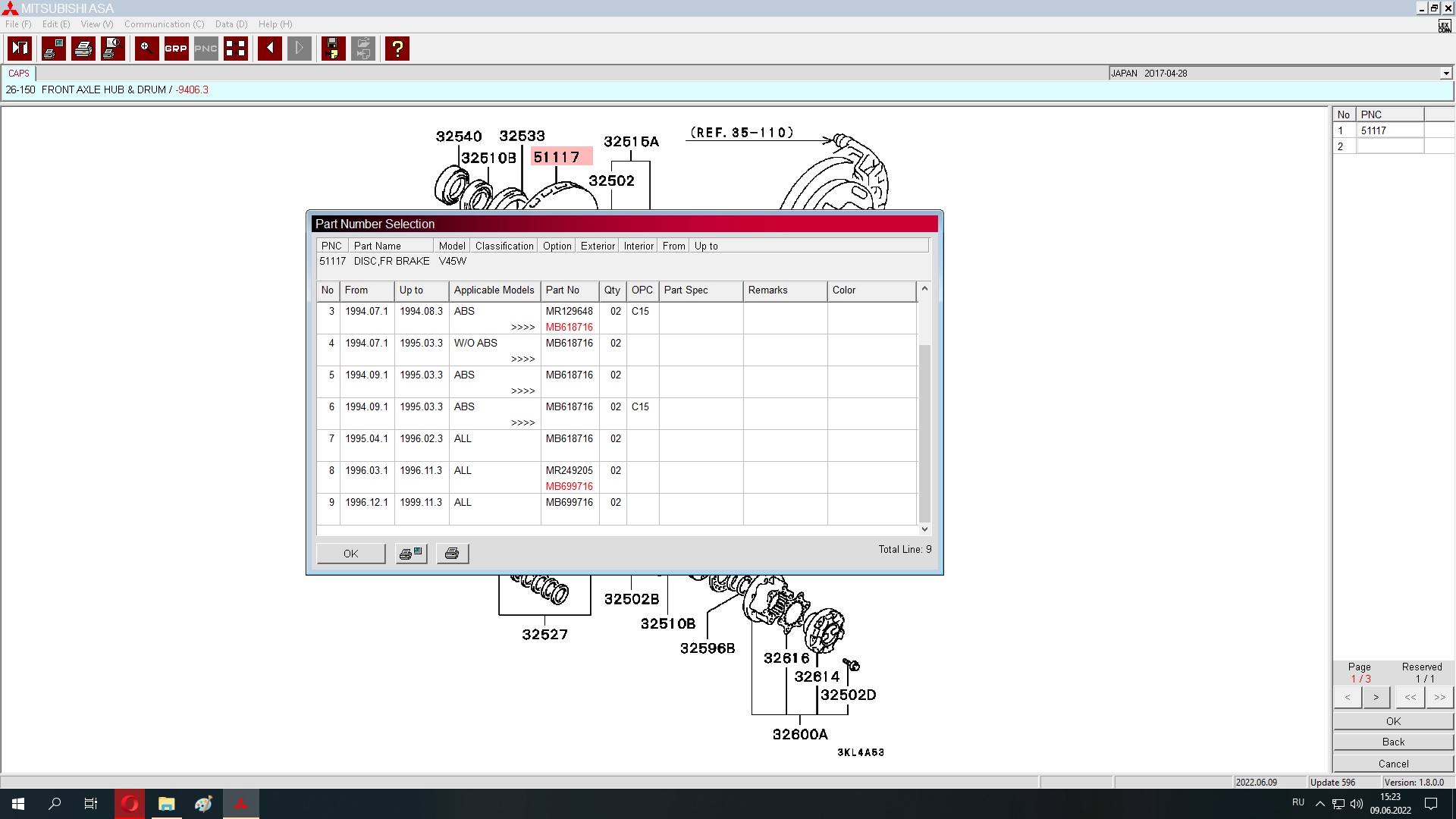Click the print preview toolbar icon
Image resolution: width=1456 pixels, height=819 pixels.
point(113,49)
